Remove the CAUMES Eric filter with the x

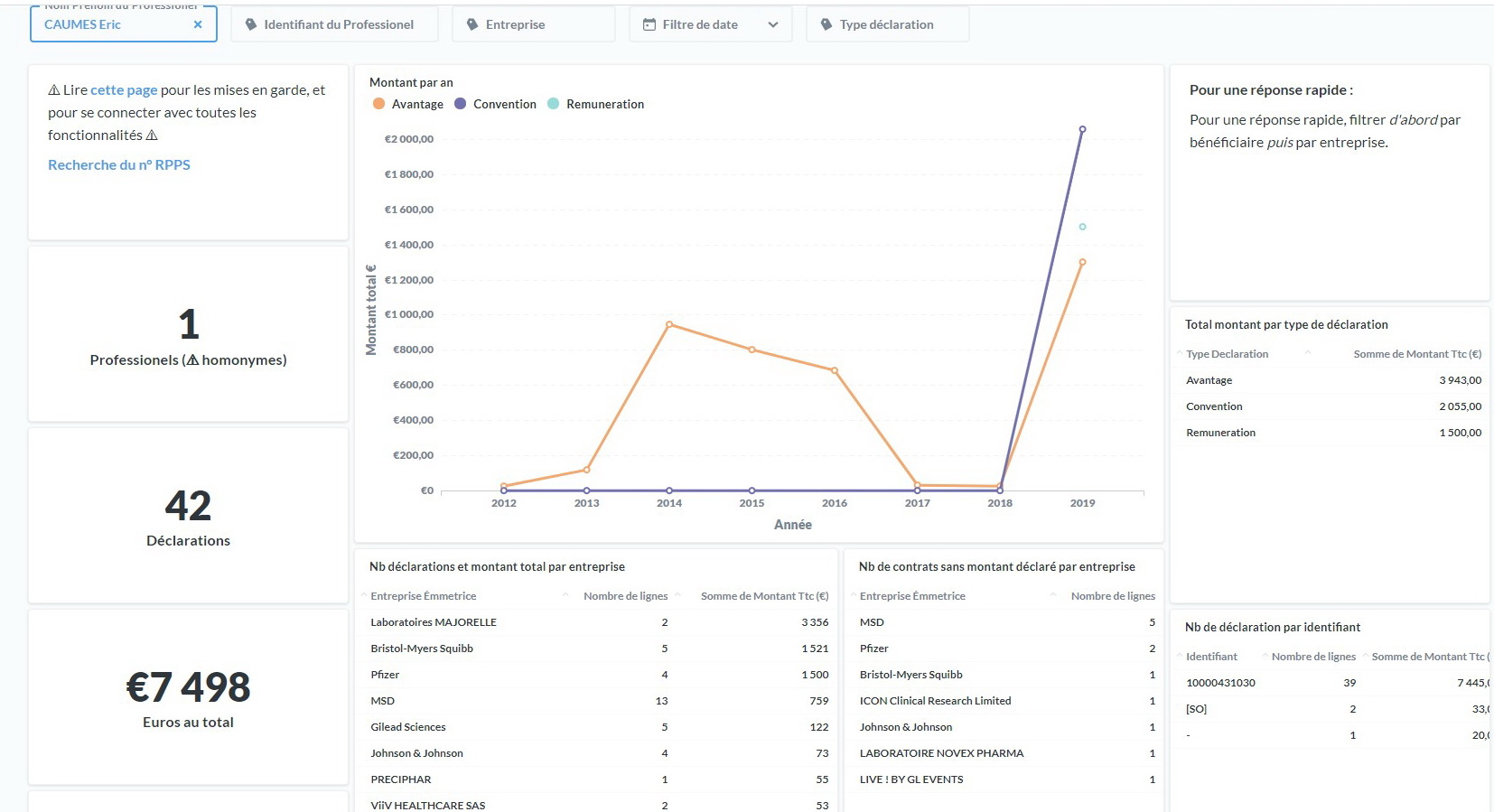point(198,24)
